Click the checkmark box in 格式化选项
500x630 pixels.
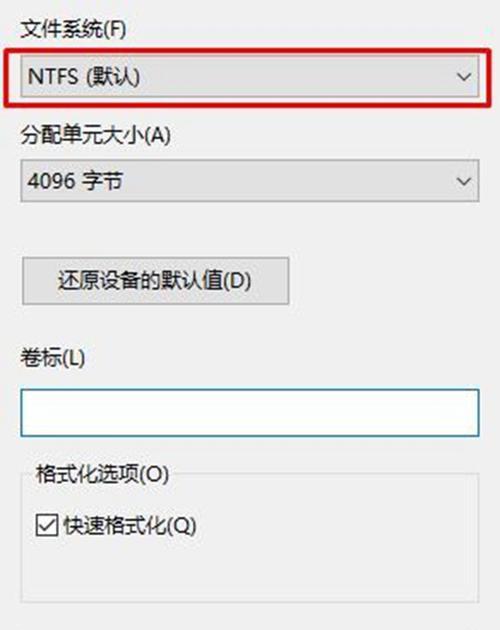pyautogui.click(x=47, y=525)
